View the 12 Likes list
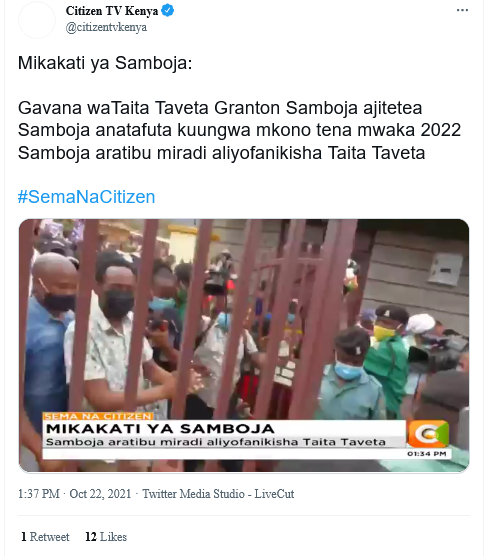 coord(106,536)
